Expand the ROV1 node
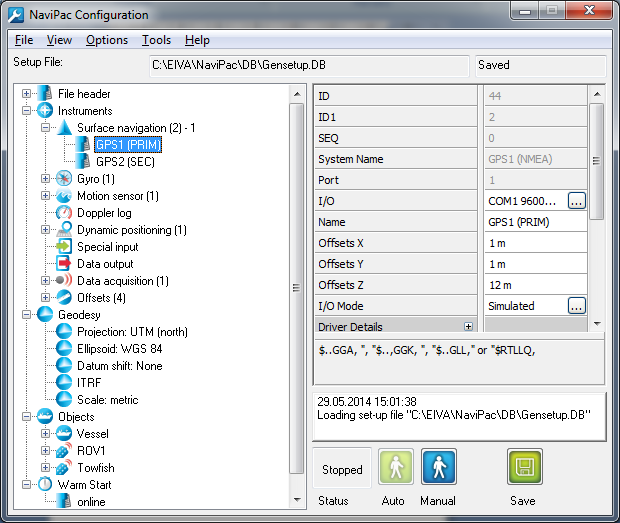The height and width of the screenshot is (523, 620). (45, 451)
